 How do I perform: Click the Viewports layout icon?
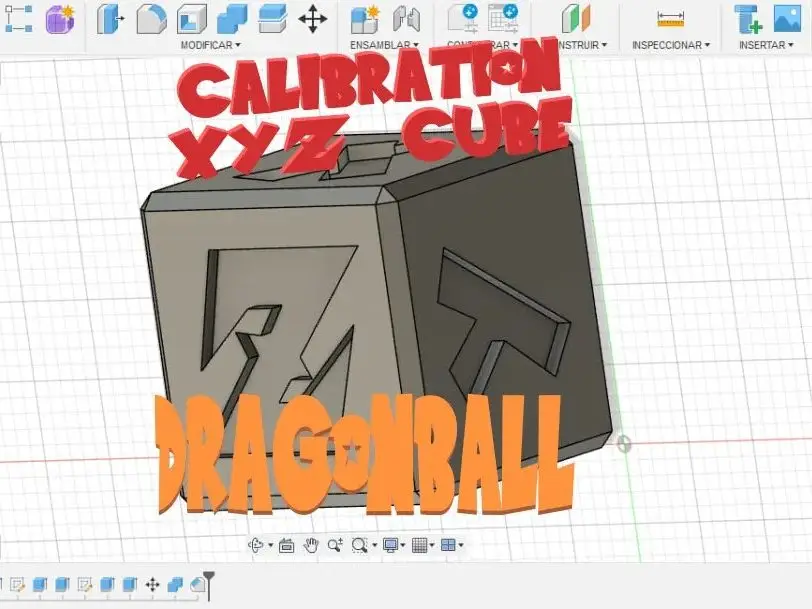[x=448, y=545]
